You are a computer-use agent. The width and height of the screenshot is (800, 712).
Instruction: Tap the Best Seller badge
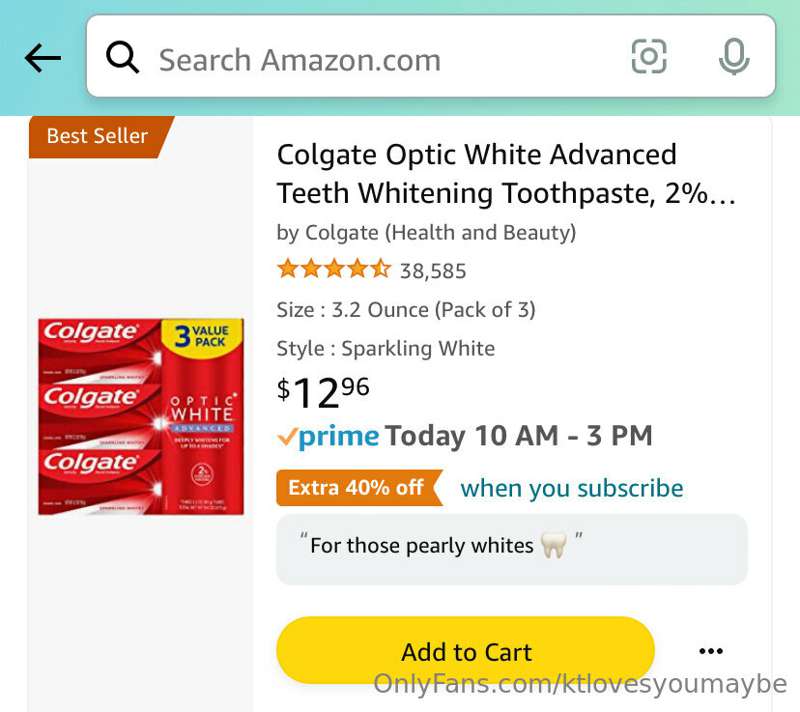tap(101, 137)
